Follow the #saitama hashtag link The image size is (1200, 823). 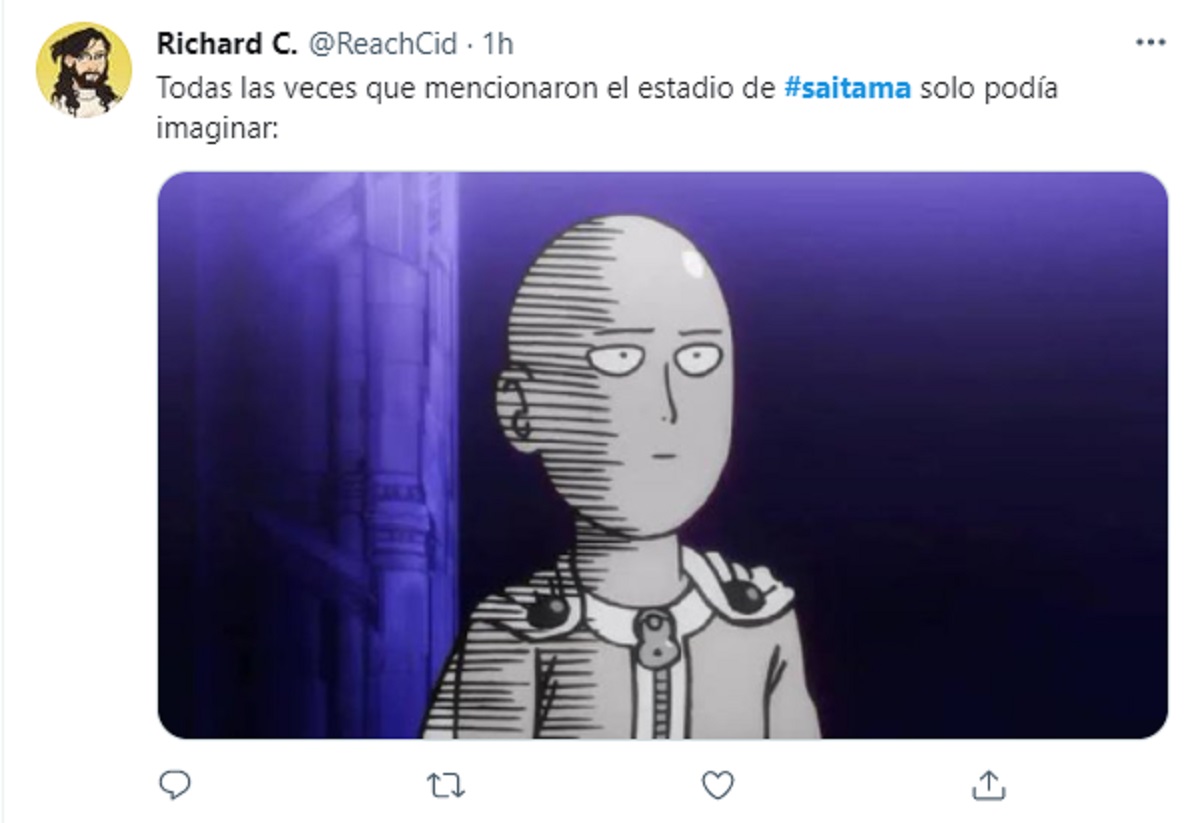point(848,88)
